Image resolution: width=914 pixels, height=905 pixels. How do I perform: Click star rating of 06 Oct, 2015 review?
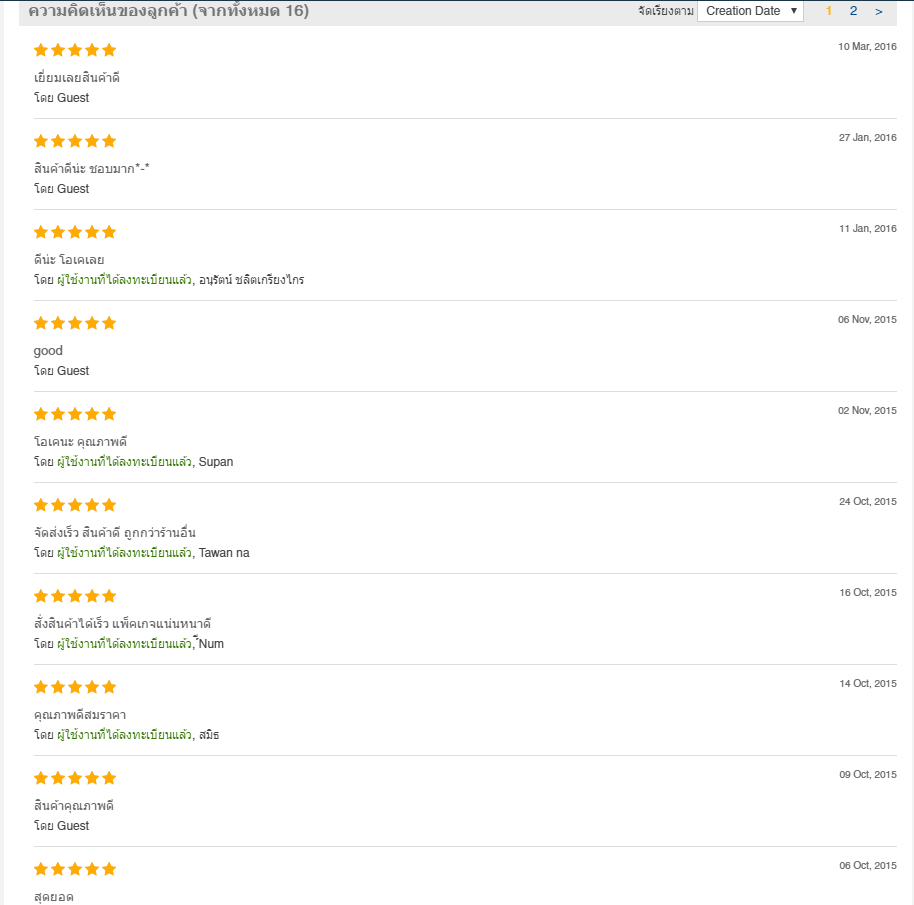(x=75, y=869)
